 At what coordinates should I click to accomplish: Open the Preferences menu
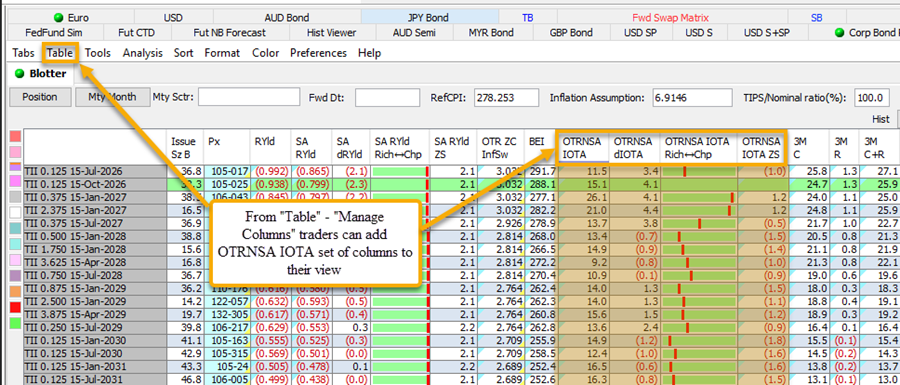click(319, 53)
